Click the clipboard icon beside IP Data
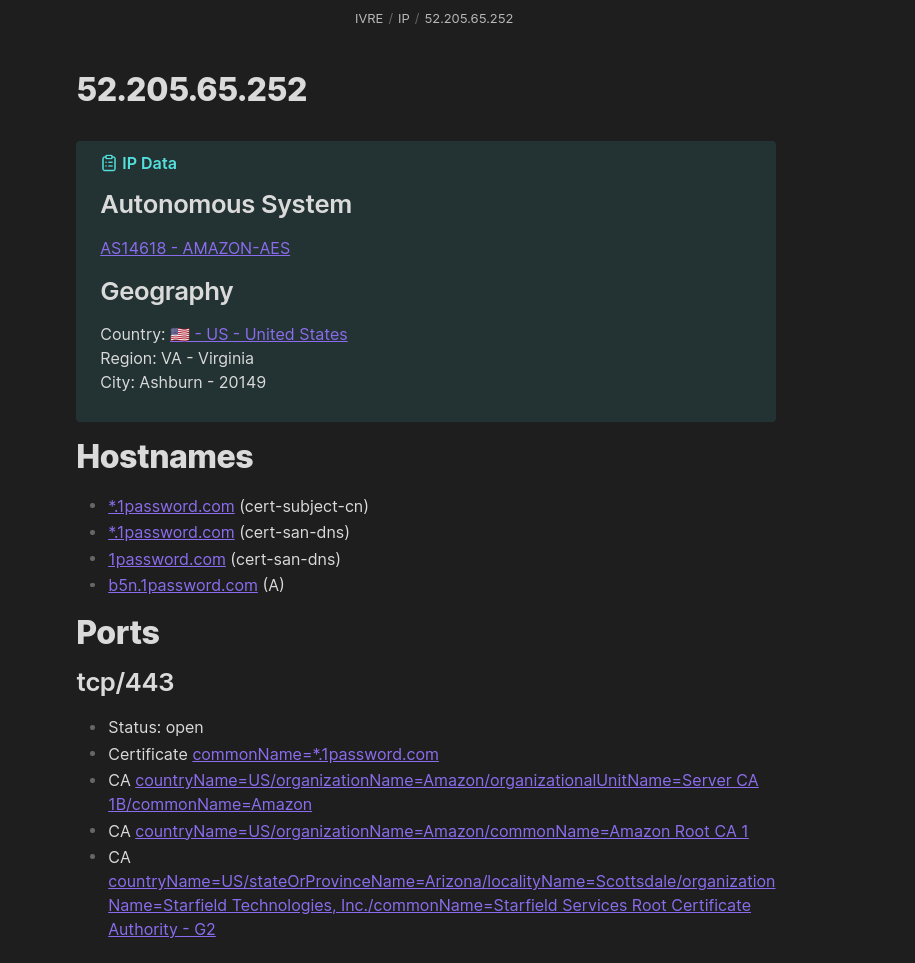Image resolution: width=915 pixels, height=963 pixels. (109, 163)
